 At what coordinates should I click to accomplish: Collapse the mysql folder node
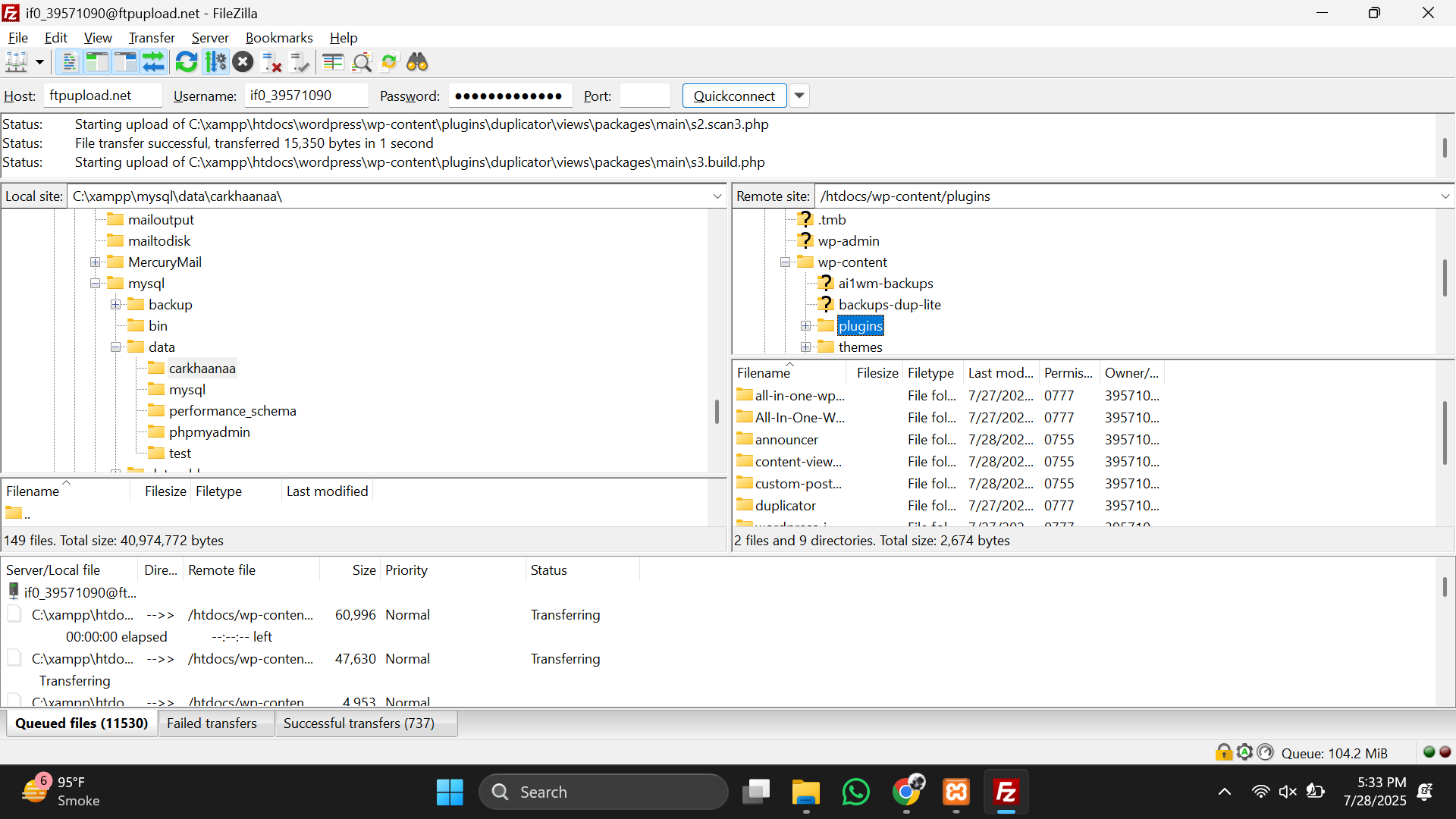pos(95,284)
